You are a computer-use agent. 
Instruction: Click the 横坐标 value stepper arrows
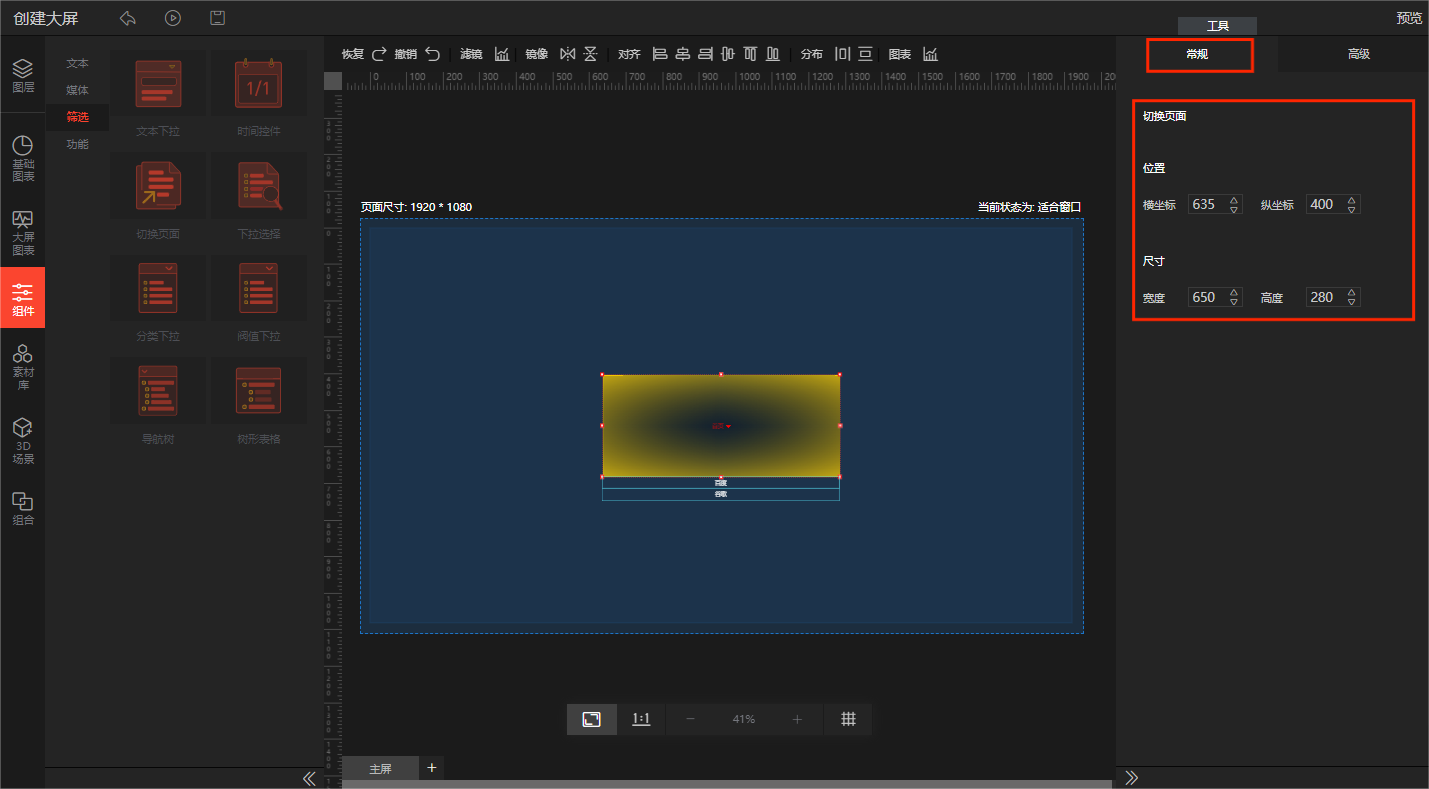click(1234, 204)
